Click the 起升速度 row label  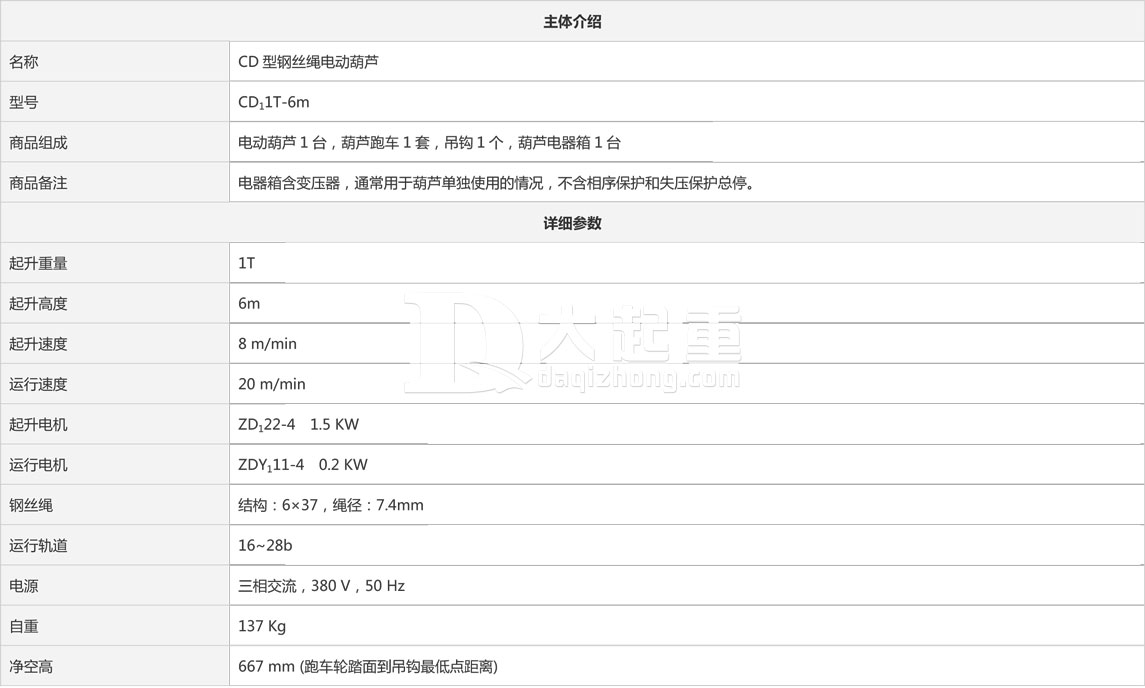38,344
